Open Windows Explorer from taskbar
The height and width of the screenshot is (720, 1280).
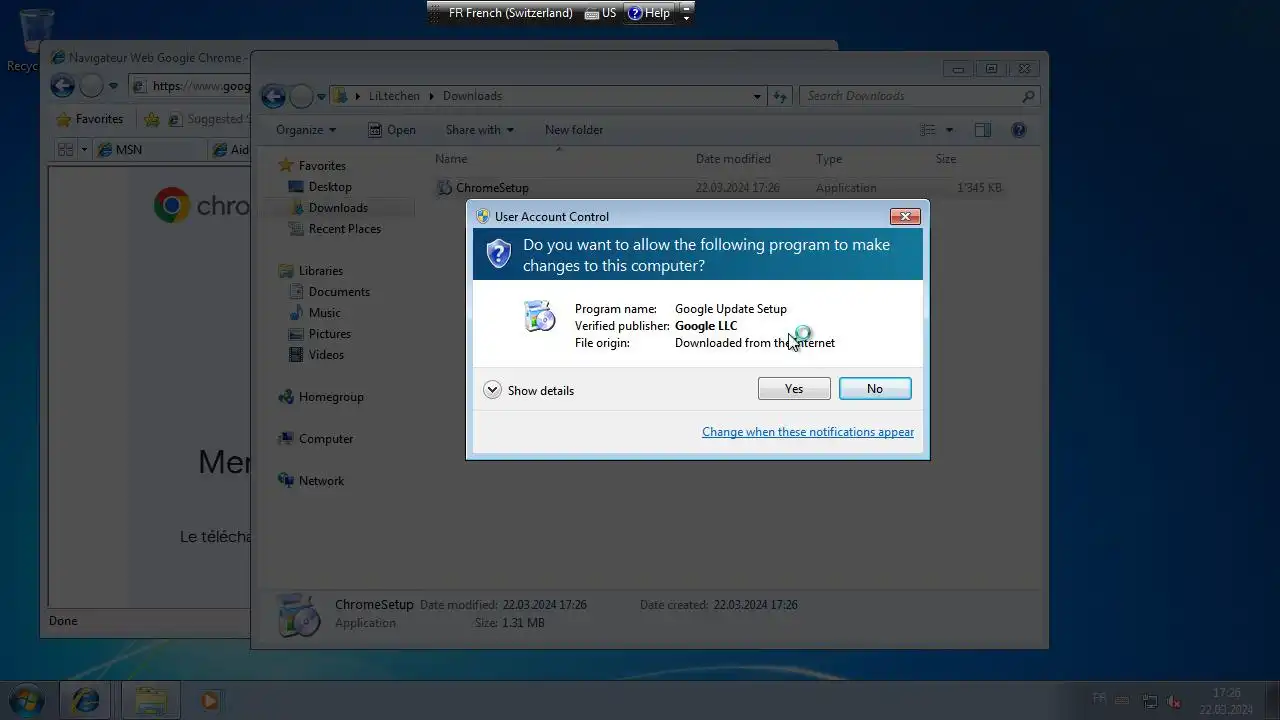point(151,700)
